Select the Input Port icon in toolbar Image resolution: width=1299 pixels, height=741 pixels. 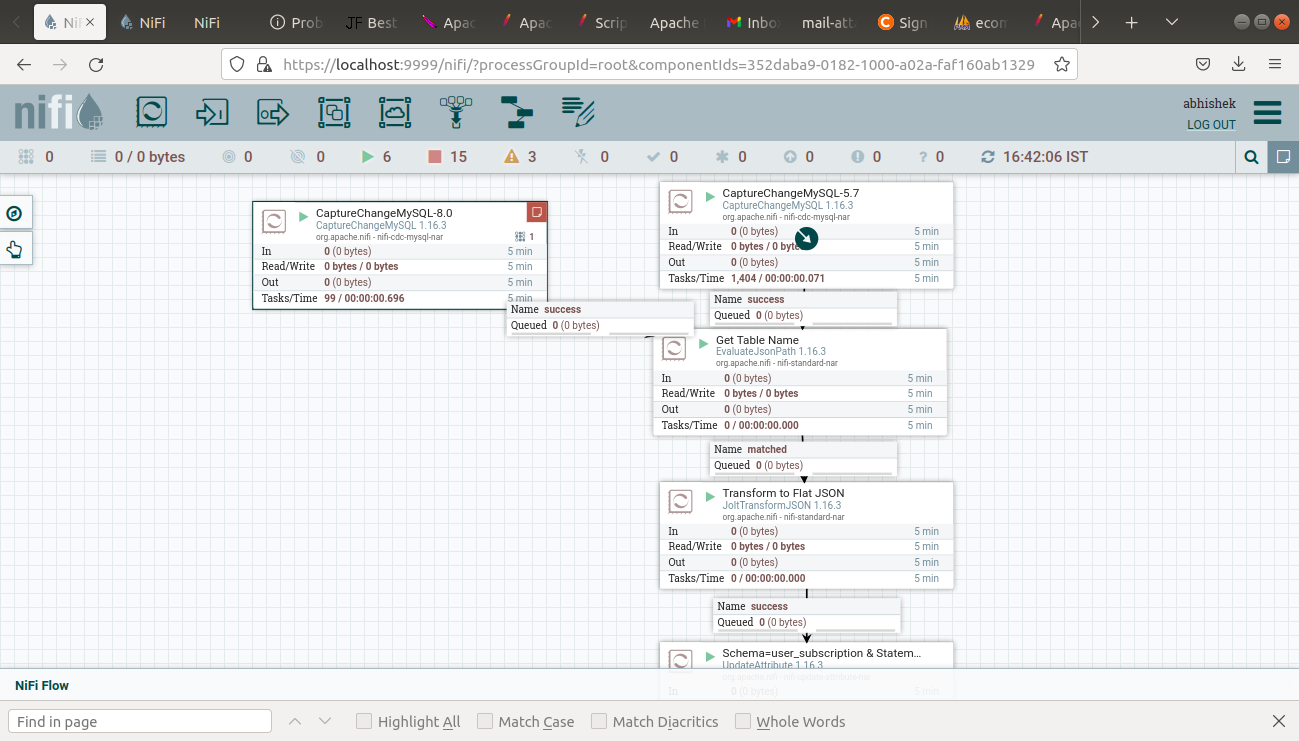tap(211, 112)
